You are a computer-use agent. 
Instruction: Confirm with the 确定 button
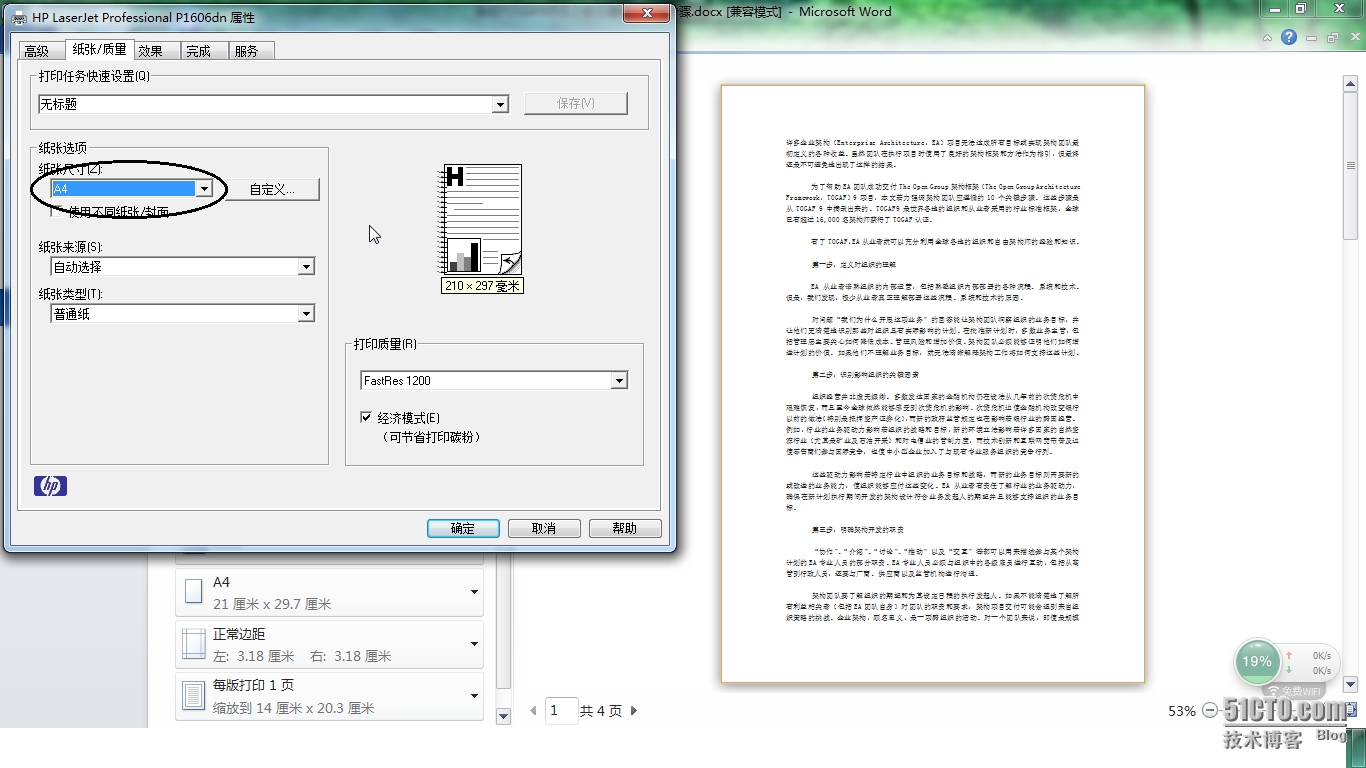pyautogui.click(x=462, y=528)
